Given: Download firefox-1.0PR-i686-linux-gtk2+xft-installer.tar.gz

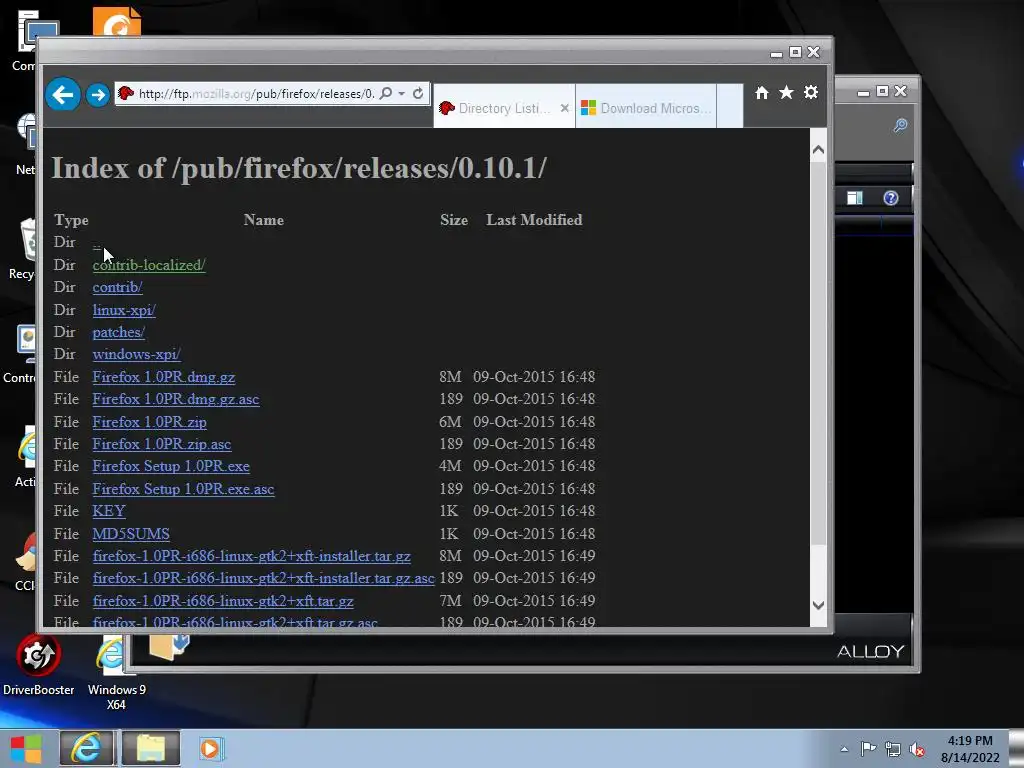Looking at the screenshot, I should 251,556.
